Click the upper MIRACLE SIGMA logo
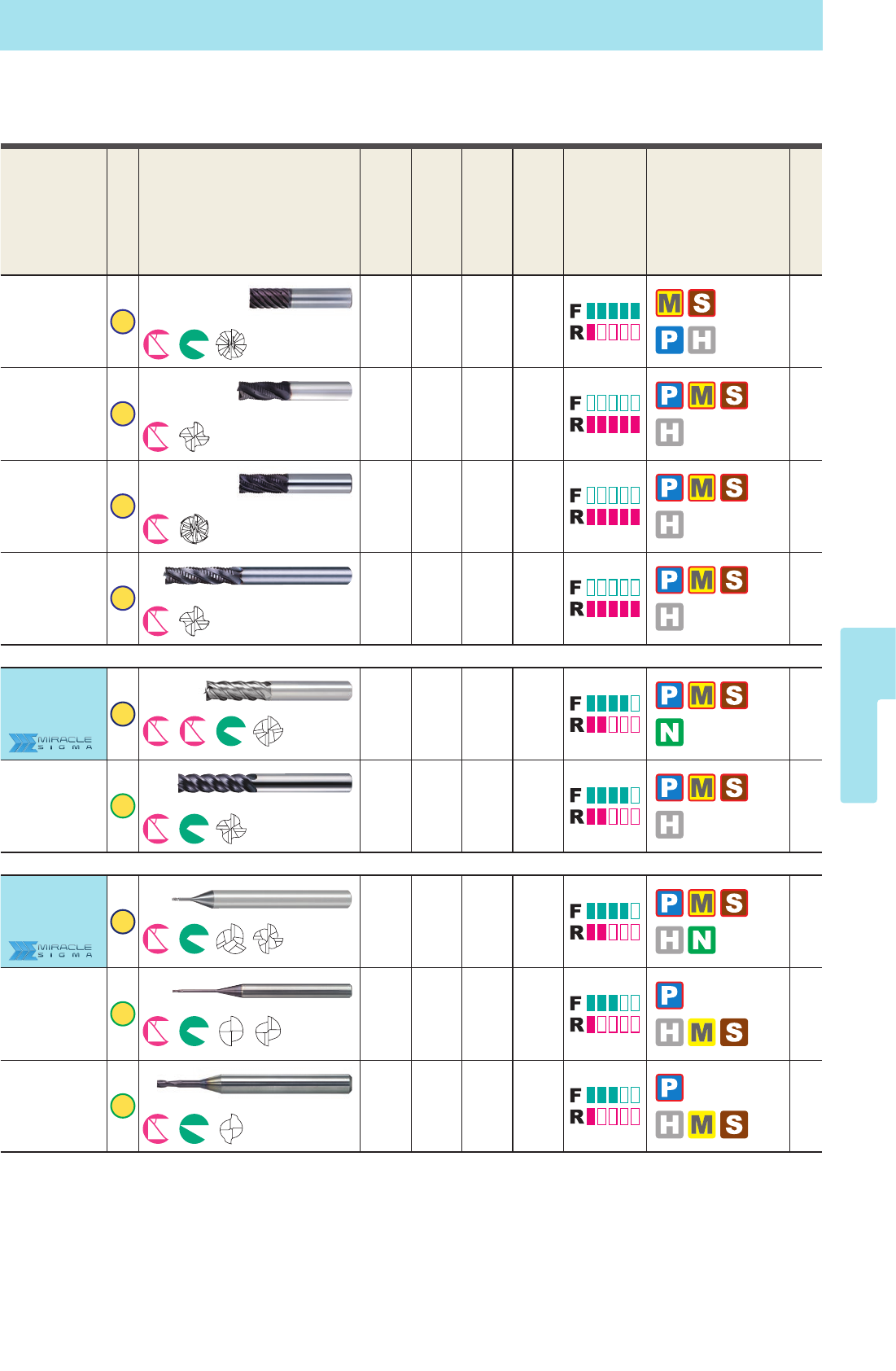This screenshot has height=1371, width=896. click(x=50, y=742)
